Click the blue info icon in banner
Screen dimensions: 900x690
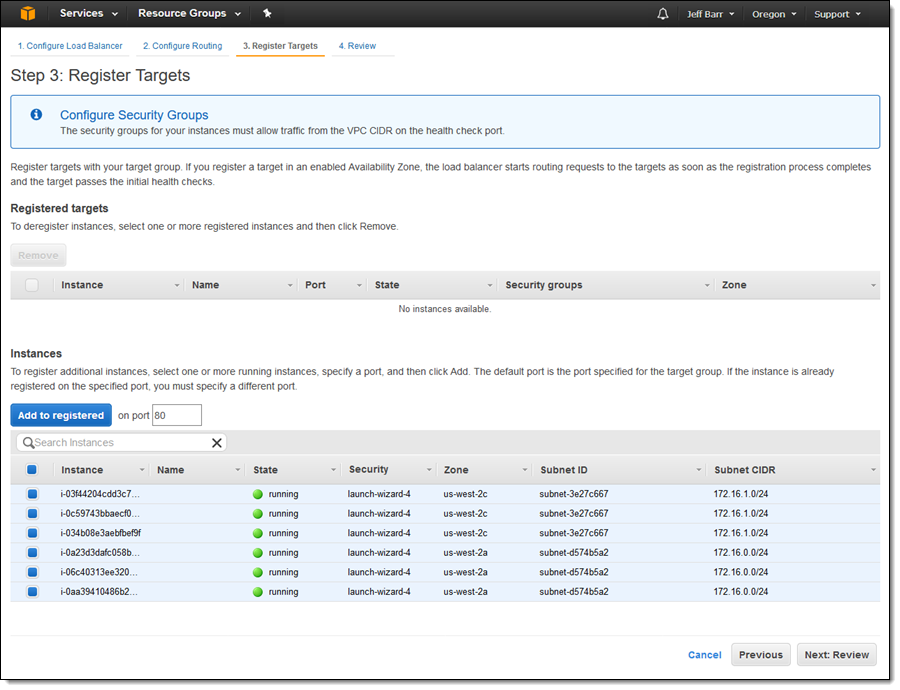click(36, 115)
